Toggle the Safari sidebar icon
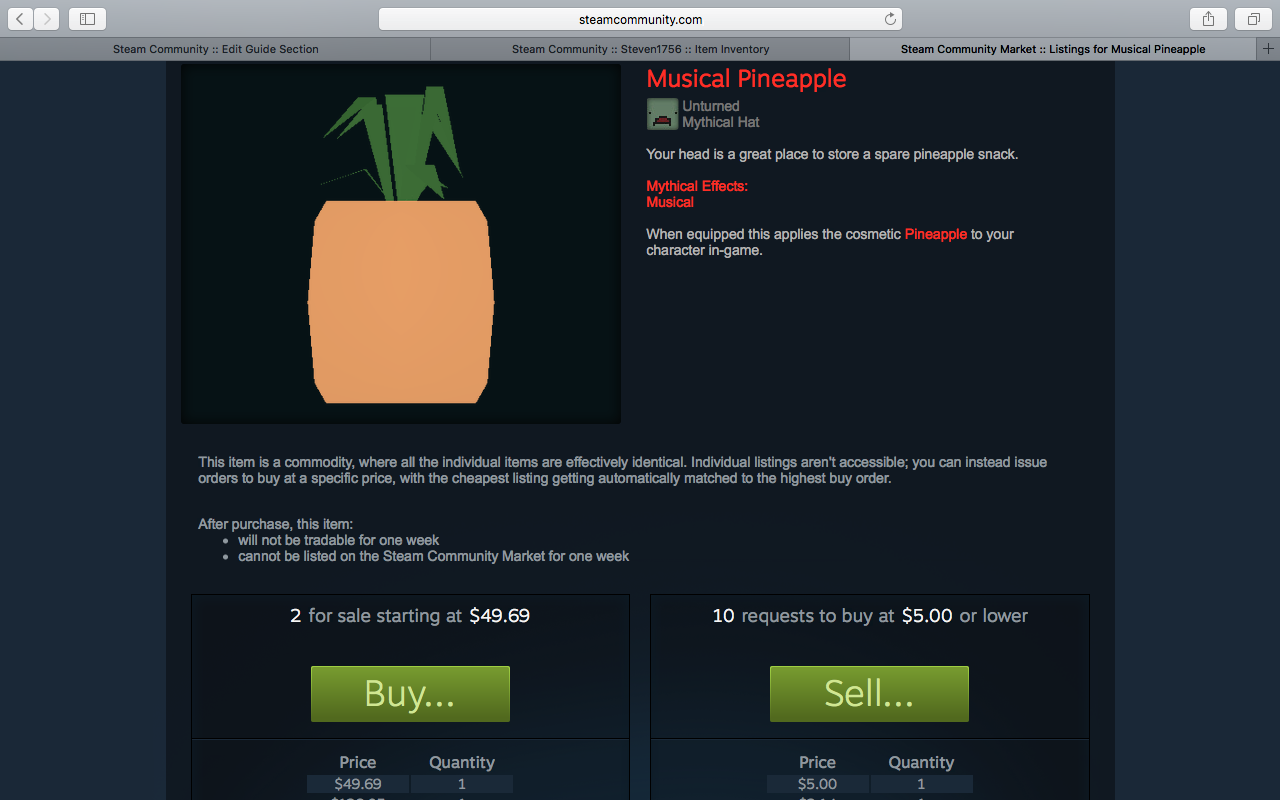This screenshot has height=800, width=1280. 87,18
